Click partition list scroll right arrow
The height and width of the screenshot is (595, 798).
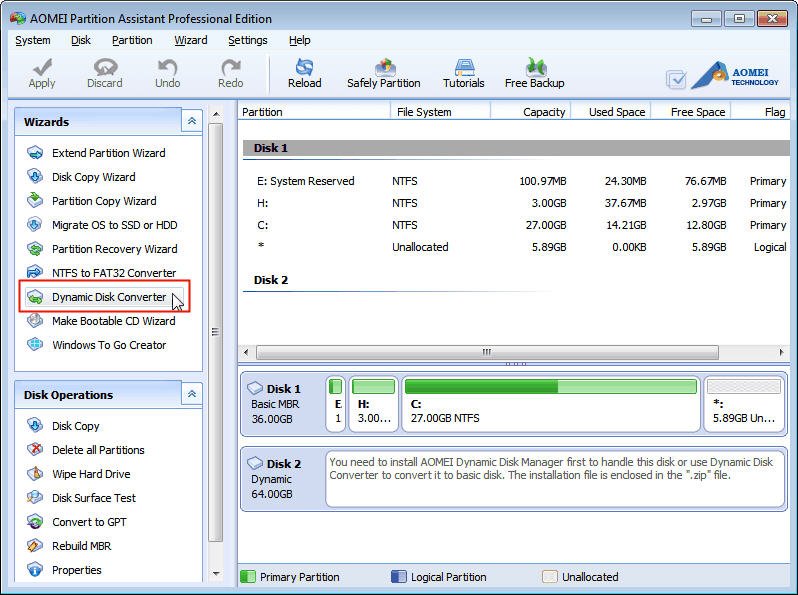(781, 352)
